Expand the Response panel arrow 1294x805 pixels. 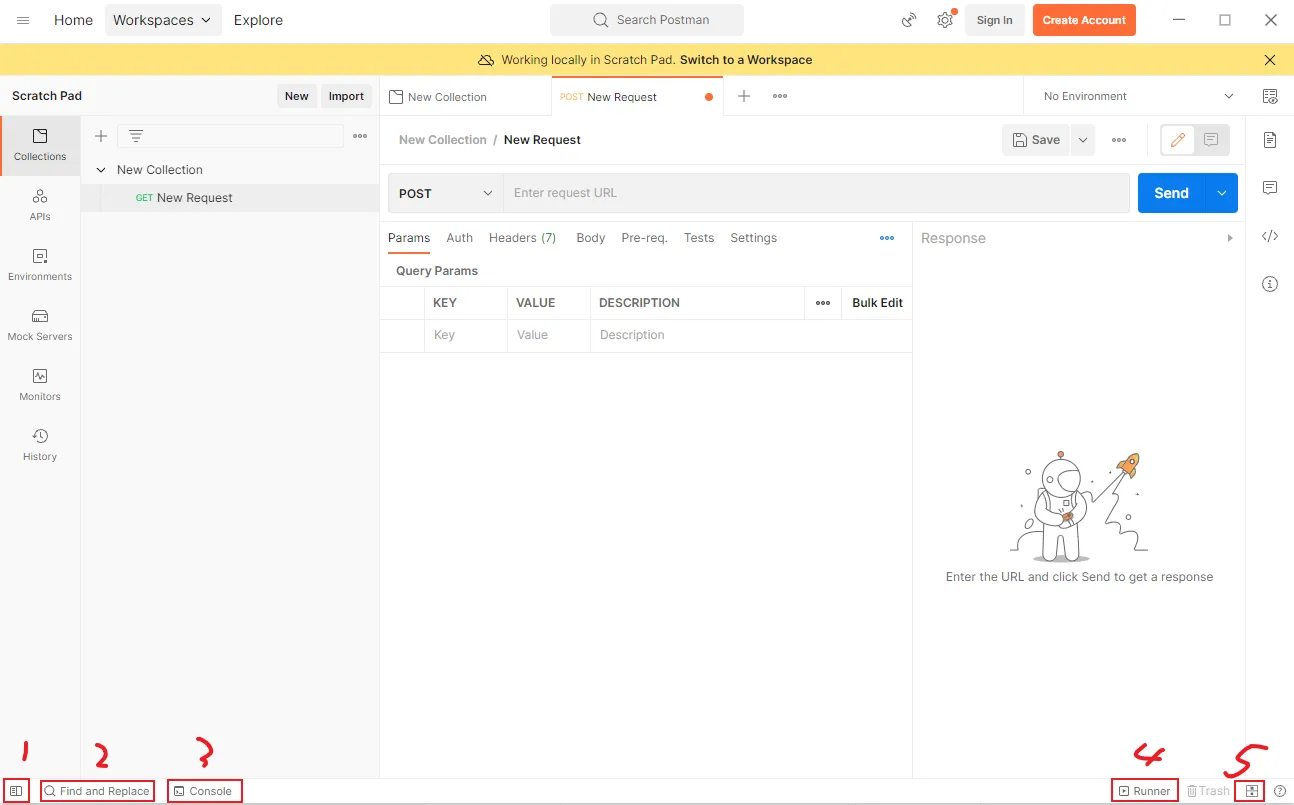pyautogui.click(x=1230, y=238)
